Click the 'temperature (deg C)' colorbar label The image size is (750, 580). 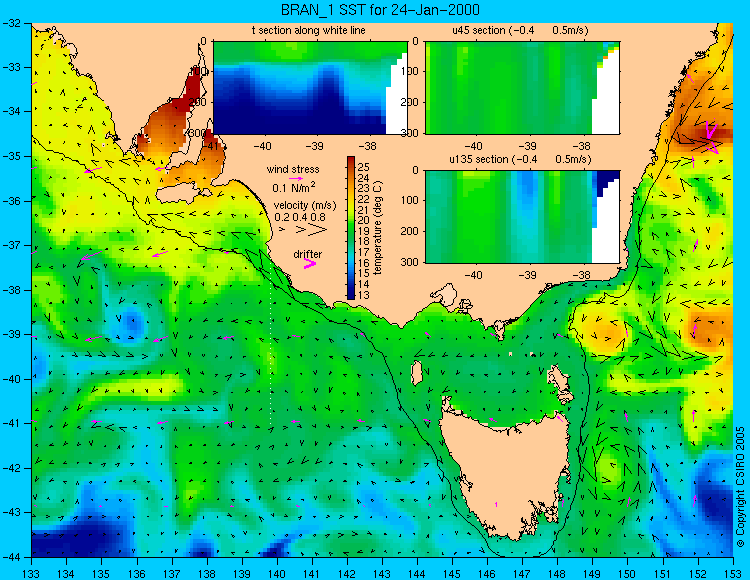pyautogui.click(x=378, y=228)
